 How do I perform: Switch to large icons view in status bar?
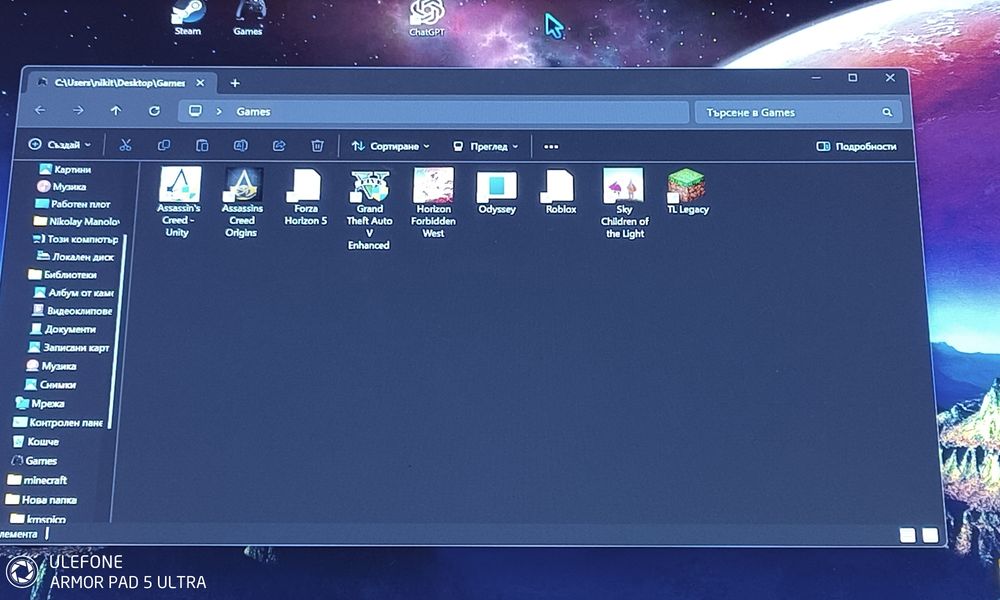click(x=930, y=535)
